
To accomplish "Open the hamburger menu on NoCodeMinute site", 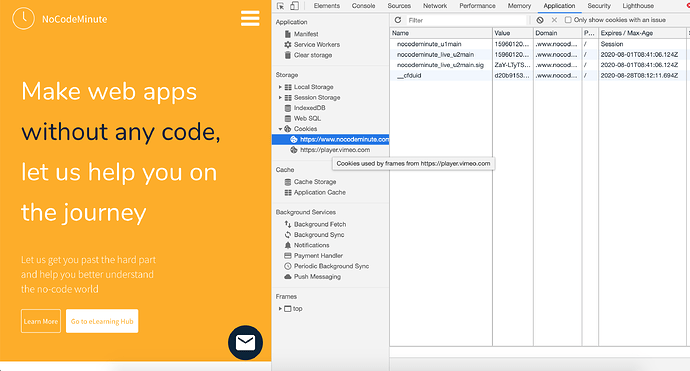I will tap(250, 18).
